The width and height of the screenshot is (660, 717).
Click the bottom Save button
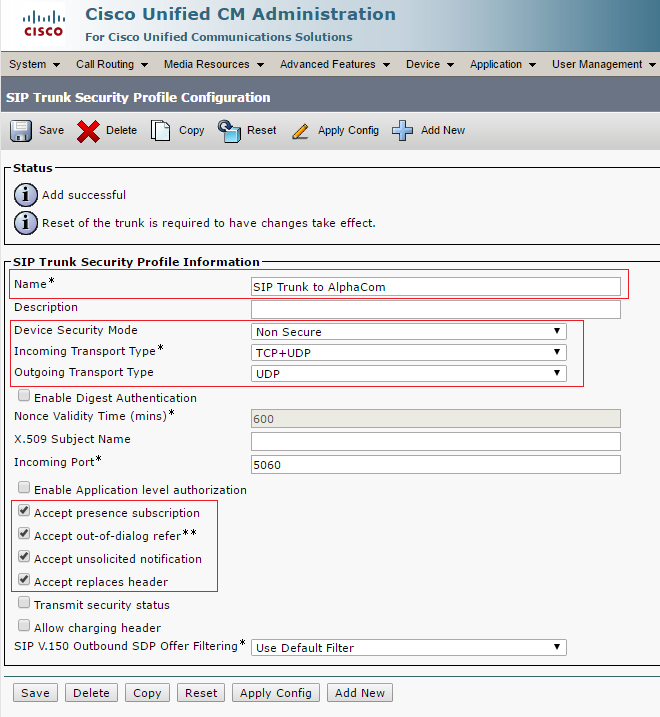pos(35,693)
